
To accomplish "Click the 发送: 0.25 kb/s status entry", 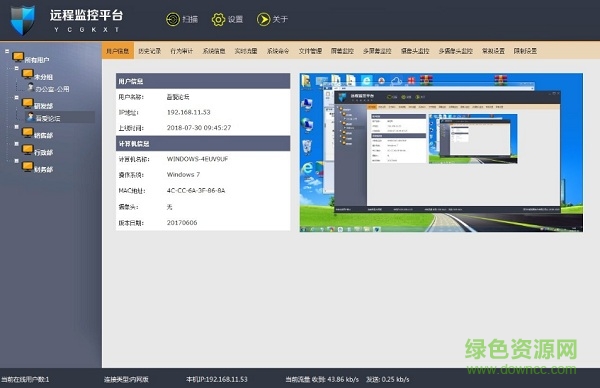I will [x=388, y=380].
